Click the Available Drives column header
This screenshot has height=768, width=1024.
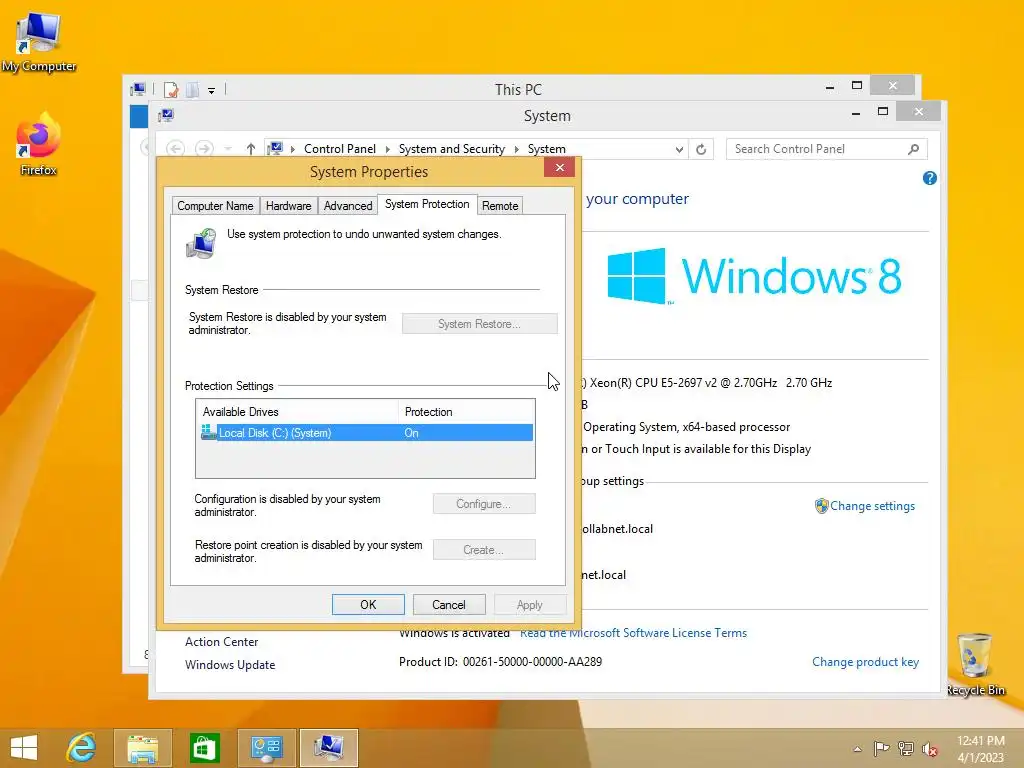pyautogui.click(x=297, y=412)
